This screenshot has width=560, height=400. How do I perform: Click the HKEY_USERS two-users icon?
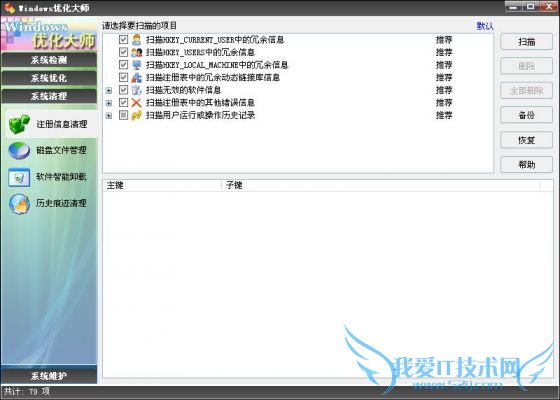(136, 52)
